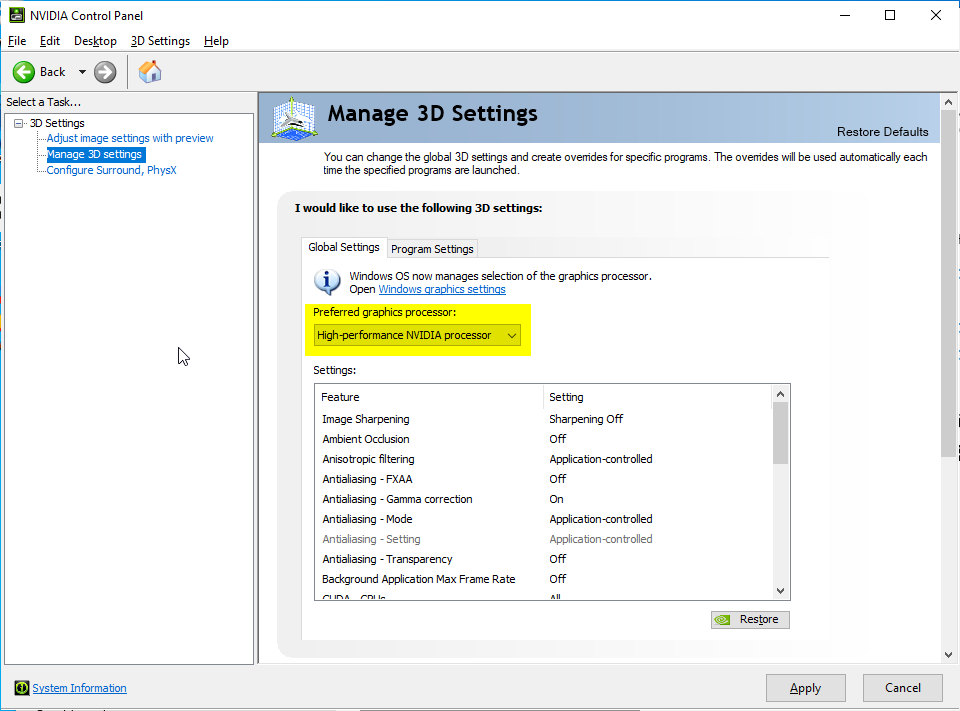Screen dimensions: 960x711
Task: Expand the Back button's dropdown arrow
Action: [83, 71]
